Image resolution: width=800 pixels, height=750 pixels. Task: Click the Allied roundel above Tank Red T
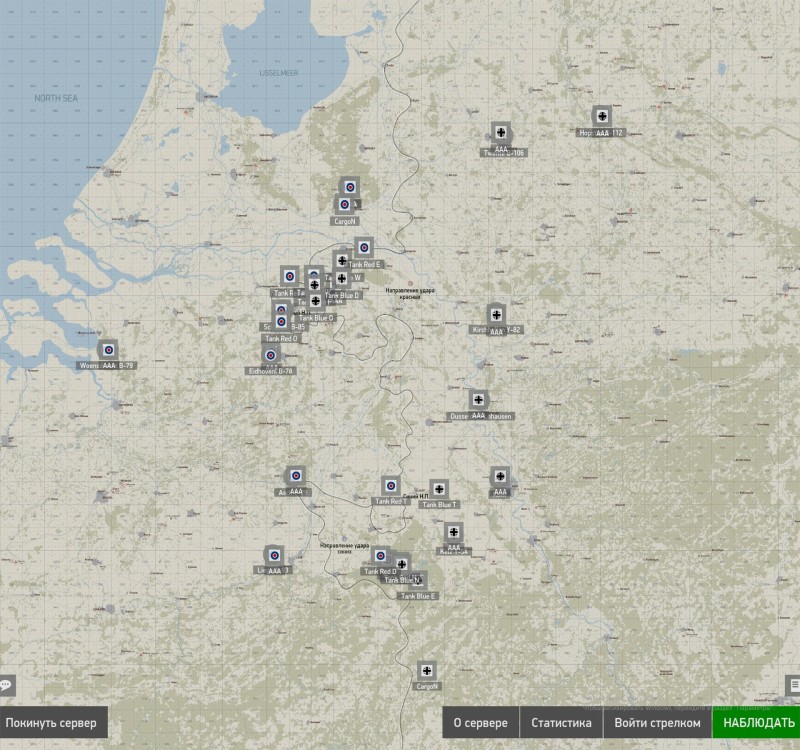(x=391, y=486)
